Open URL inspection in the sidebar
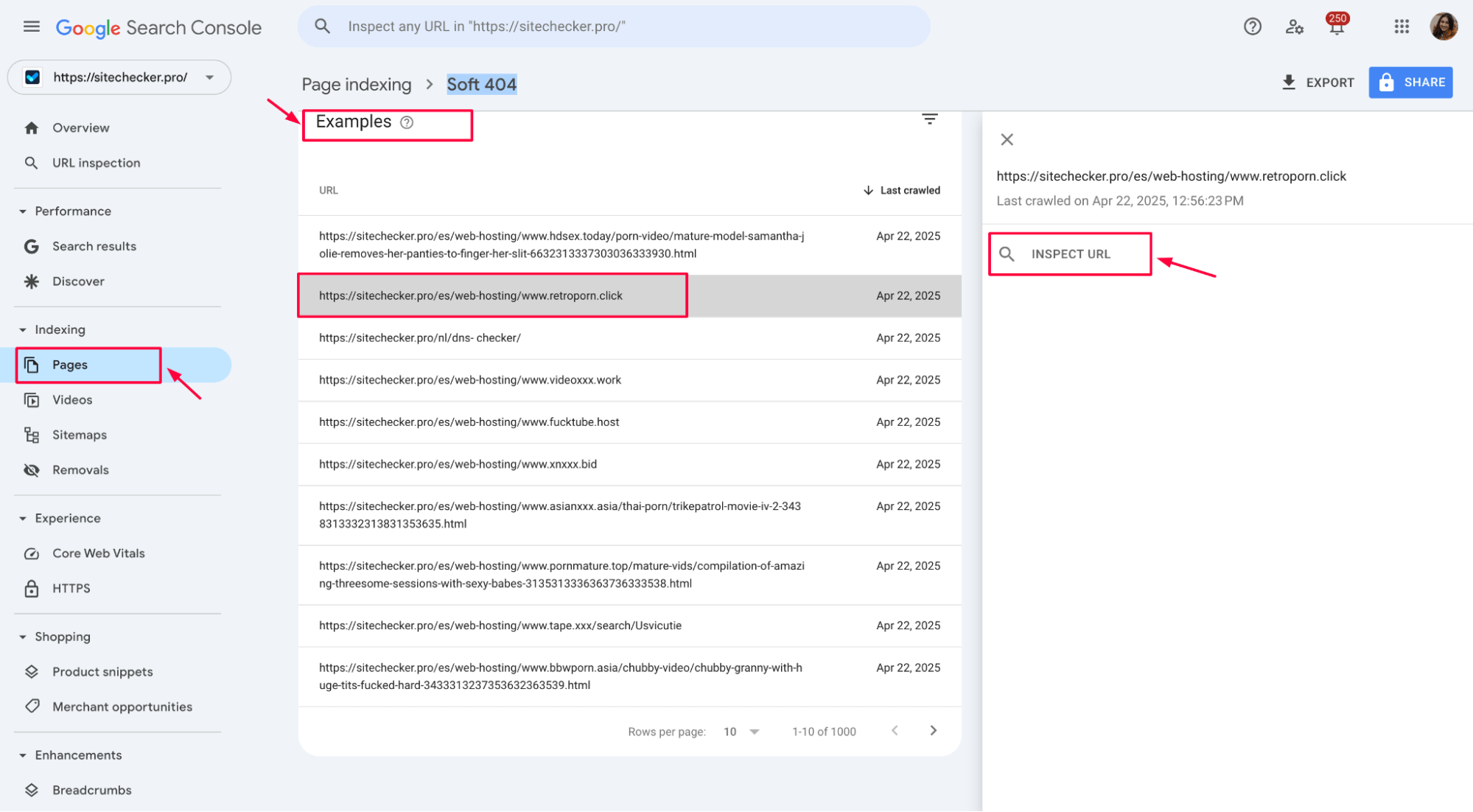 tap(97, 163)
